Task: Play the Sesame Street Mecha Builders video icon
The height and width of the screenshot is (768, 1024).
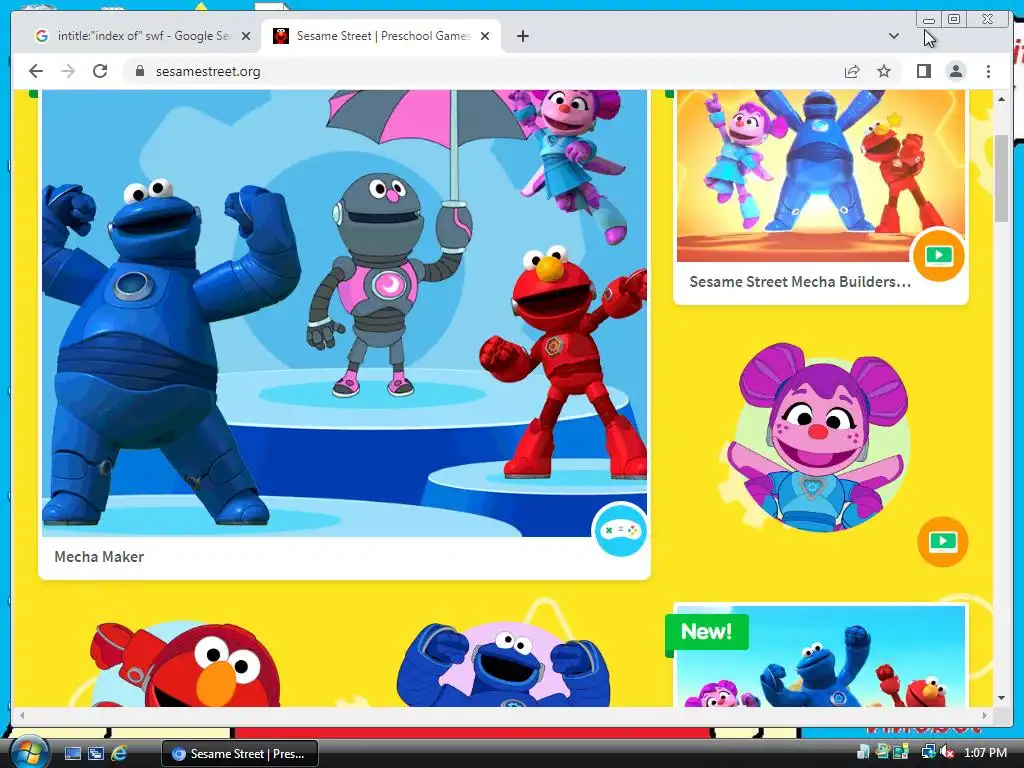Action: click(938, 255)
